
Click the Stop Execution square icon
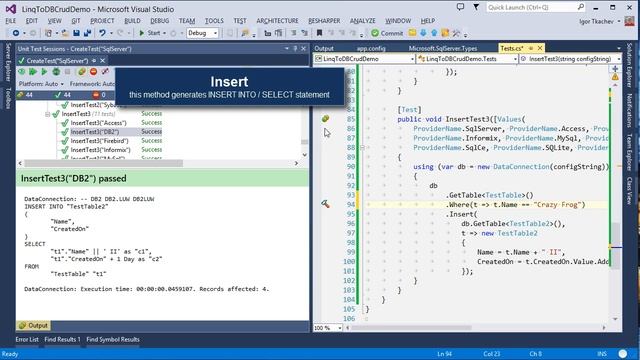pyautogui.click(x=68, y=72)
